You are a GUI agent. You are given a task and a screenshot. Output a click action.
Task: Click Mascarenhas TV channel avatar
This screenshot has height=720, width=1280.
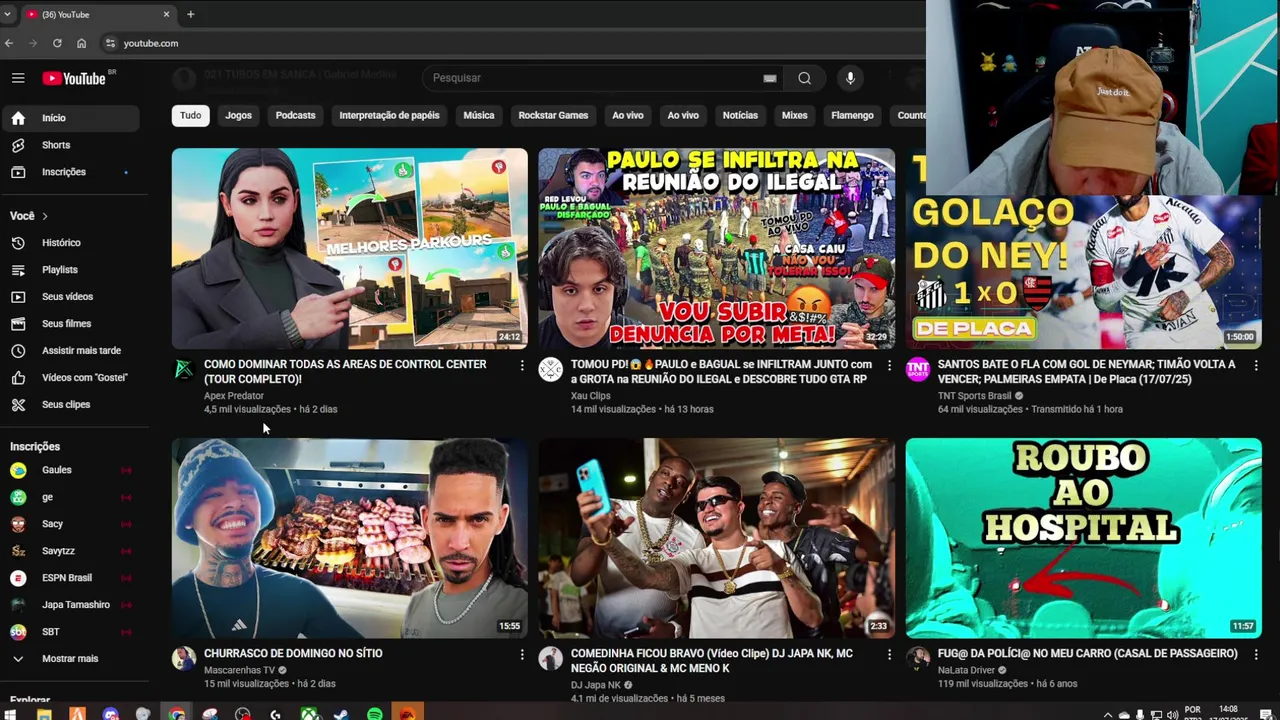pos(184,658)
